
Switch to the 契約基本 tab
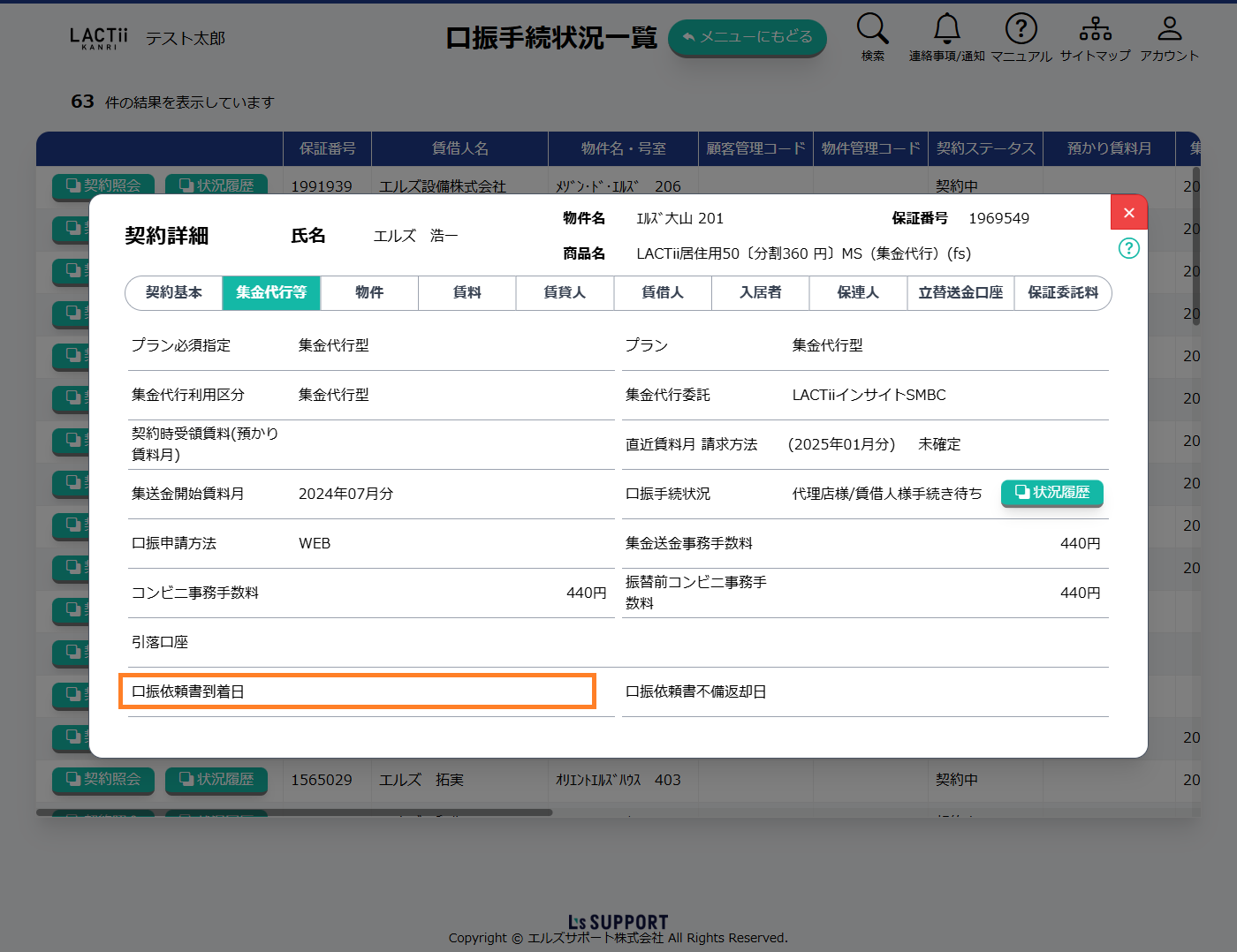pos(174,292)
